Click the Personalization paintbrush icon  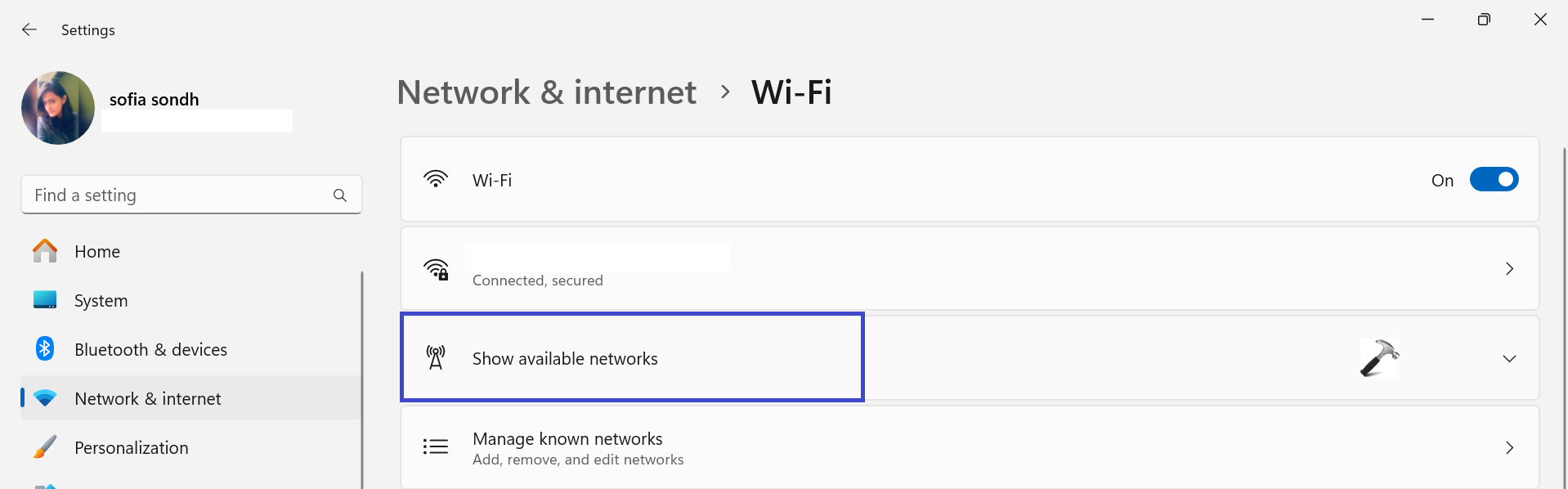(45, 447)
